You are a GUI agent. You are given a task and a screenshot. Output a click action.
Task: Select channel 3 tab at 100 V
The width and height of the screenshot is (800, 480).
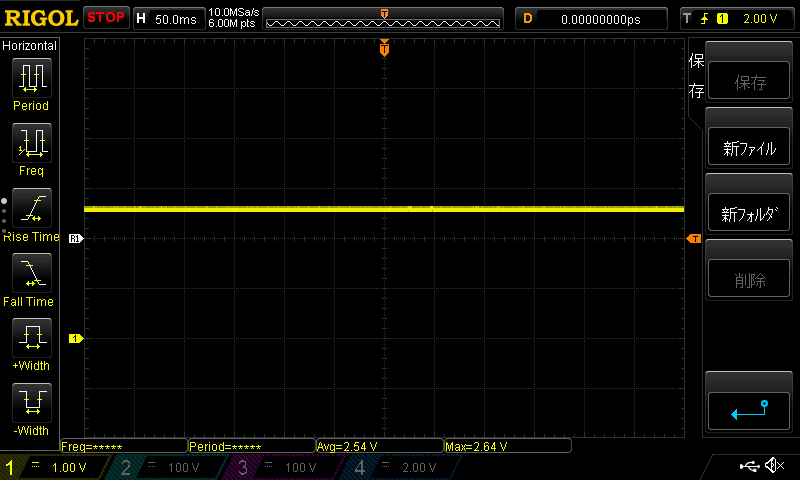(x=282, y=467)
